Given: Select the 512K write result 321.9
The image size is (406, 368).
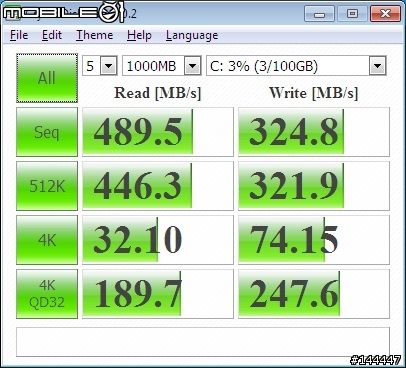Looking at the screenshot, I should [x=314, y=186].
